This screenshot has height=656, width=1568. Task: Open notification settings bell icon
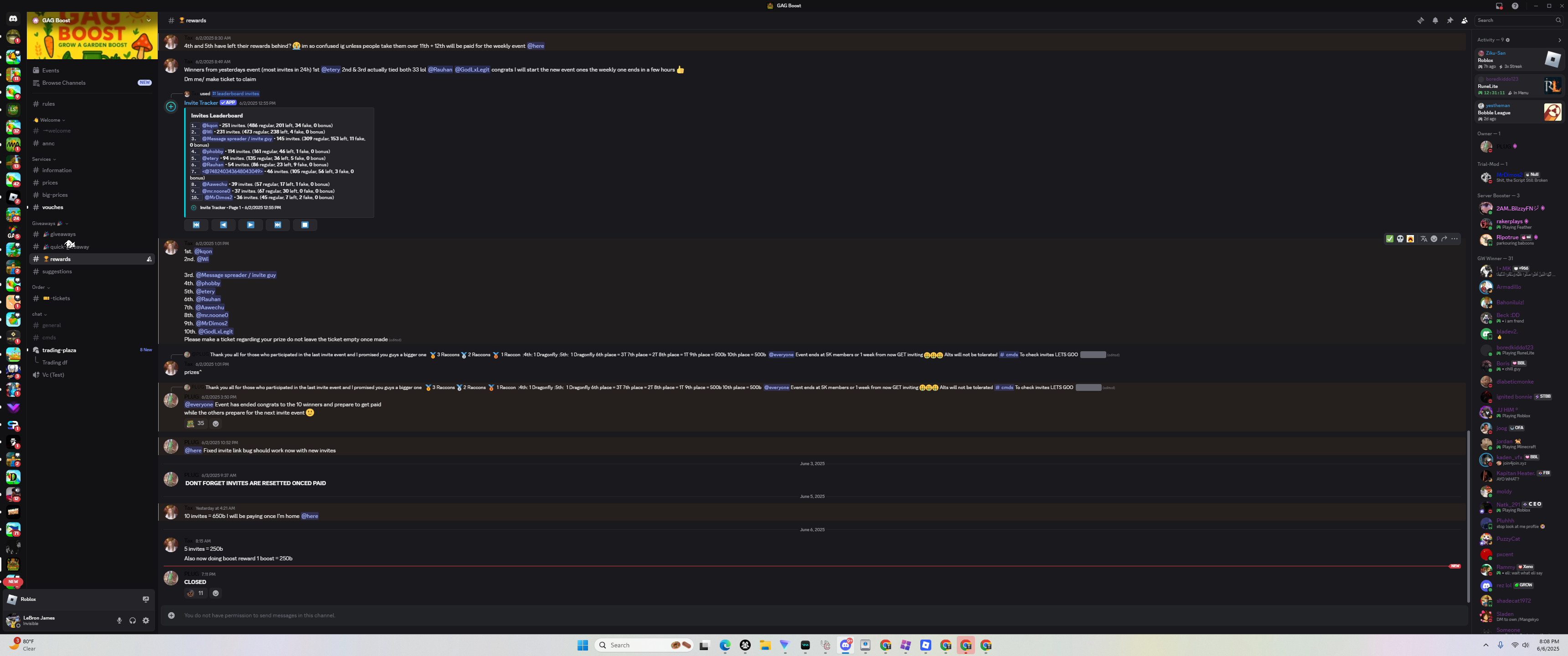pyautogui.click(x=1435, y=20)
